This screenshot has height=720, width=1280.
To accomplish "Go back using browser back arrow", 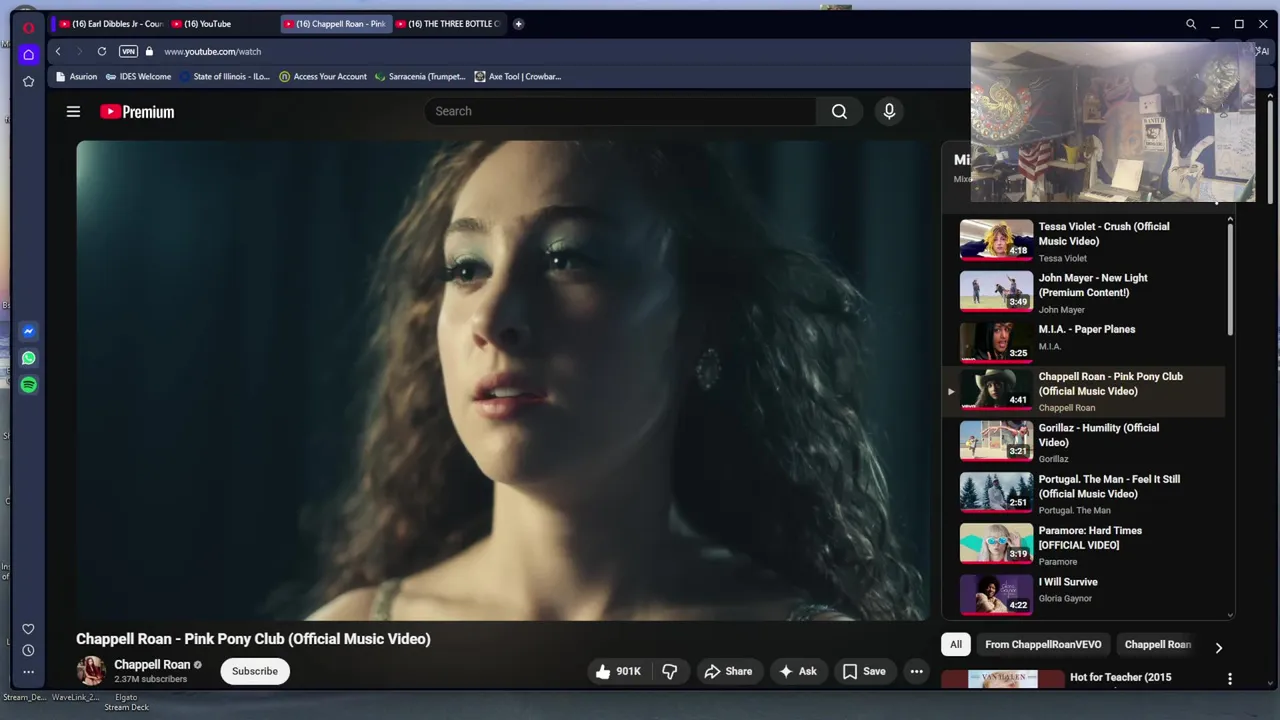I will click(x=58, y=51).
